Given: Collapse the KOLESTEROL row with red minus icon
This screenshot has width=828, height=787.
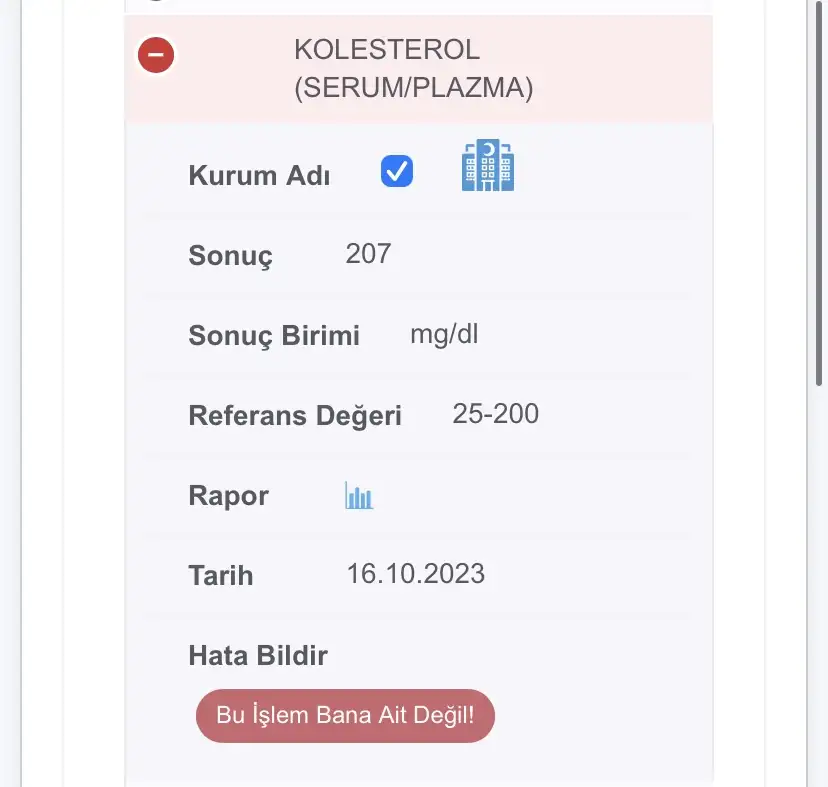Looking at the screenshot, I should pyautogui.click(x=156, y=55).
